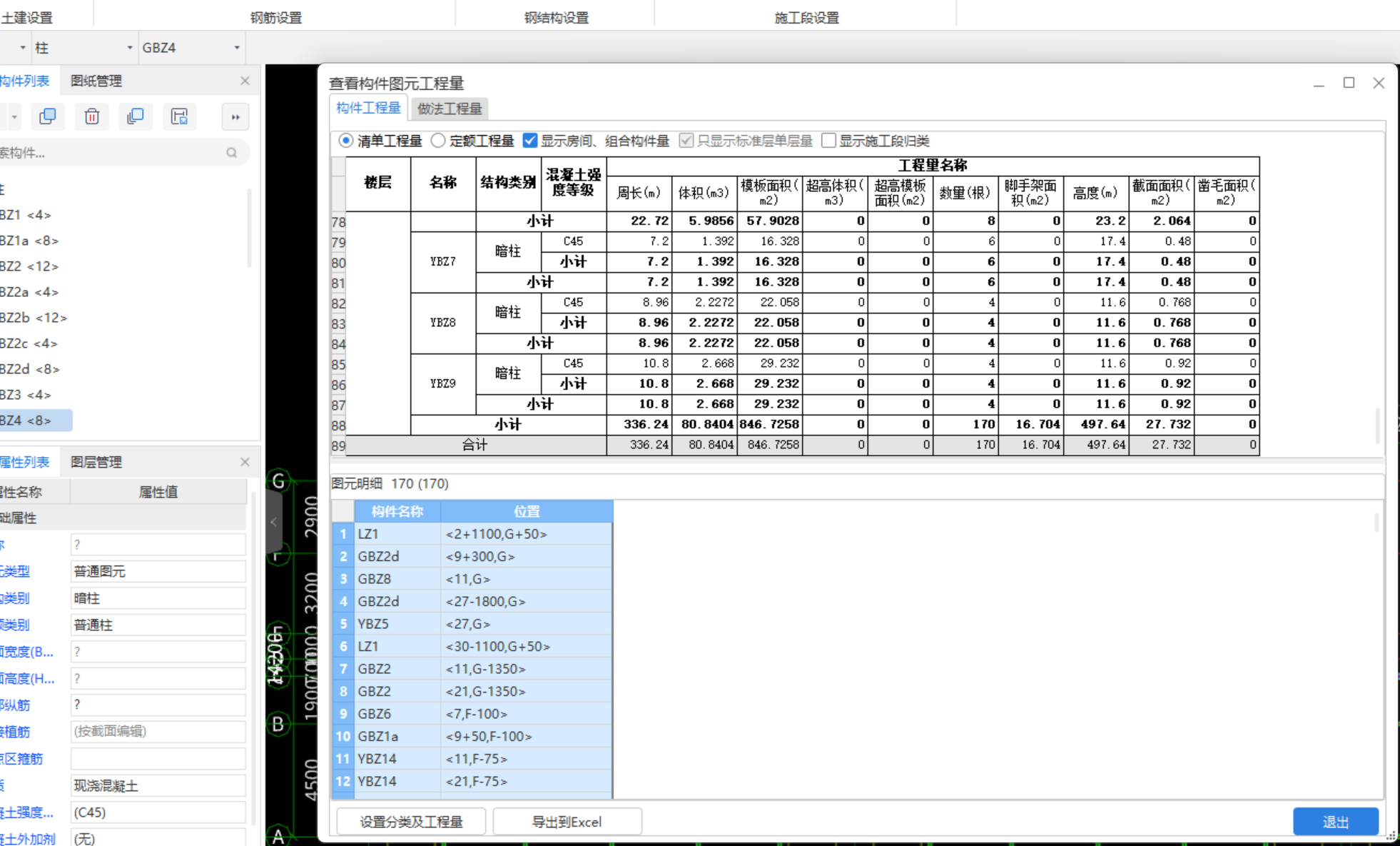Select the copy component icon
The image size is (1400, 846).
tap(48, 116)
